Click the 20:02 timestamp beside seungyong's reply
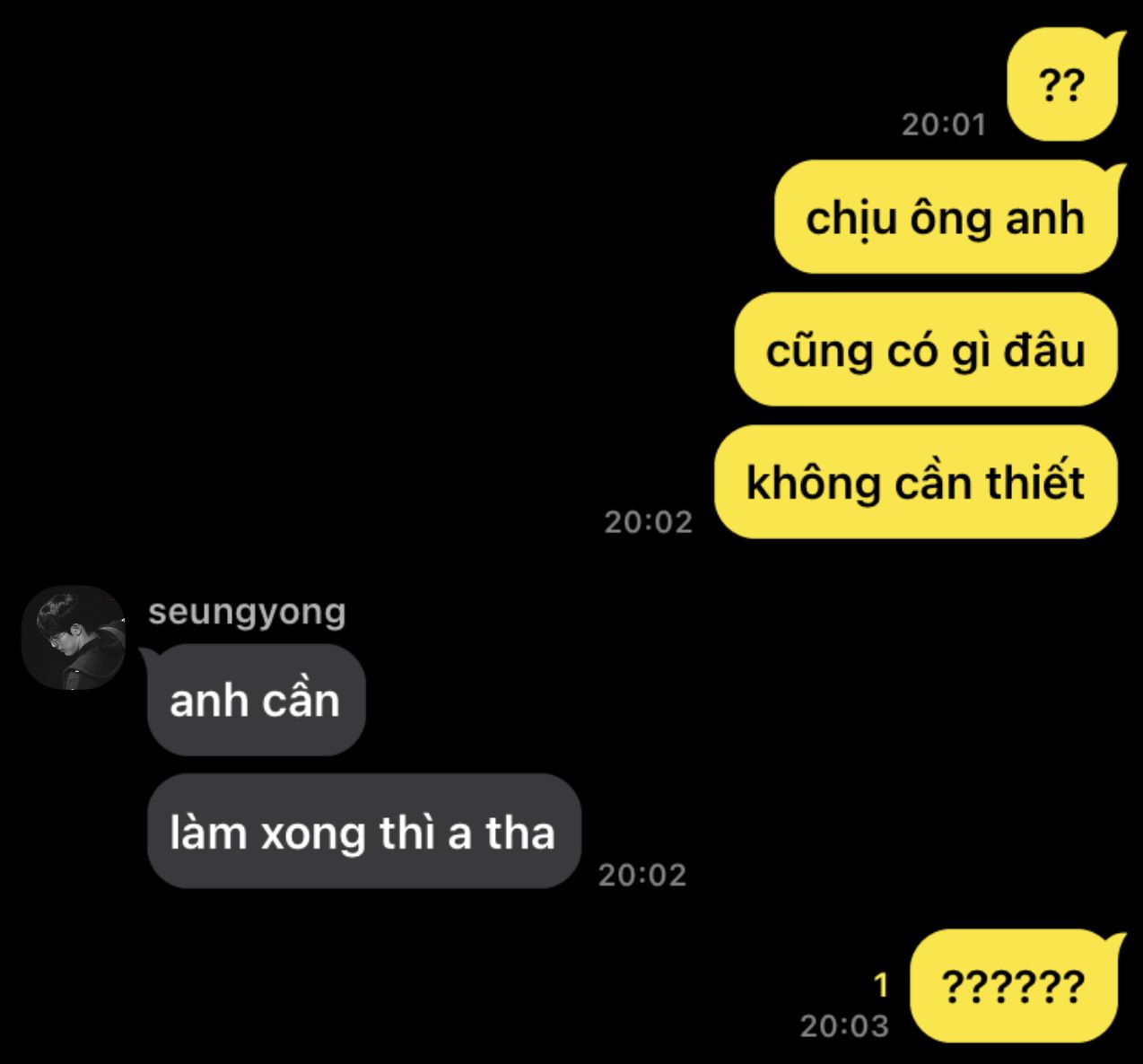Screen dimensions: 1143x1064 (x=642, y=875)
